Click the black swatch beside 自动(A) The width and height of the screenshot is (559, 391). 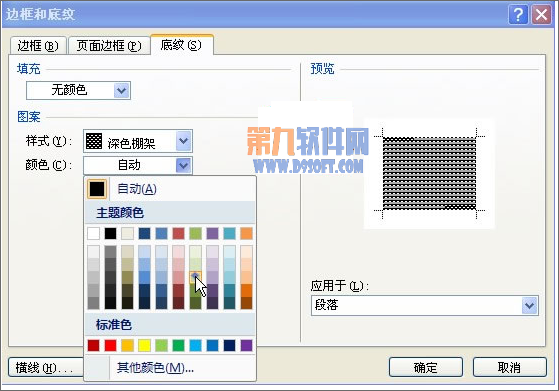point(97,189)
